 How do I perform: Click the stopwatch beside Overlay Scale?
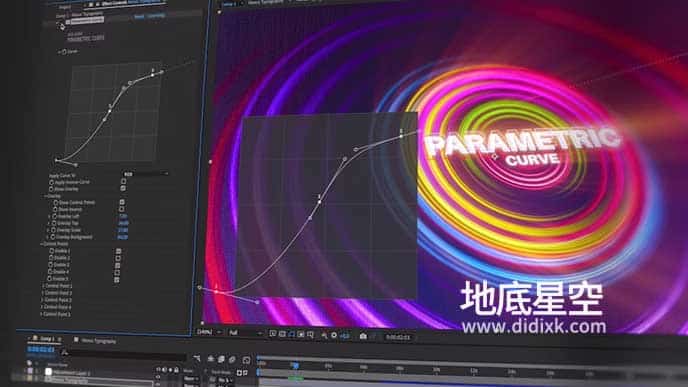tap(54, 230)
